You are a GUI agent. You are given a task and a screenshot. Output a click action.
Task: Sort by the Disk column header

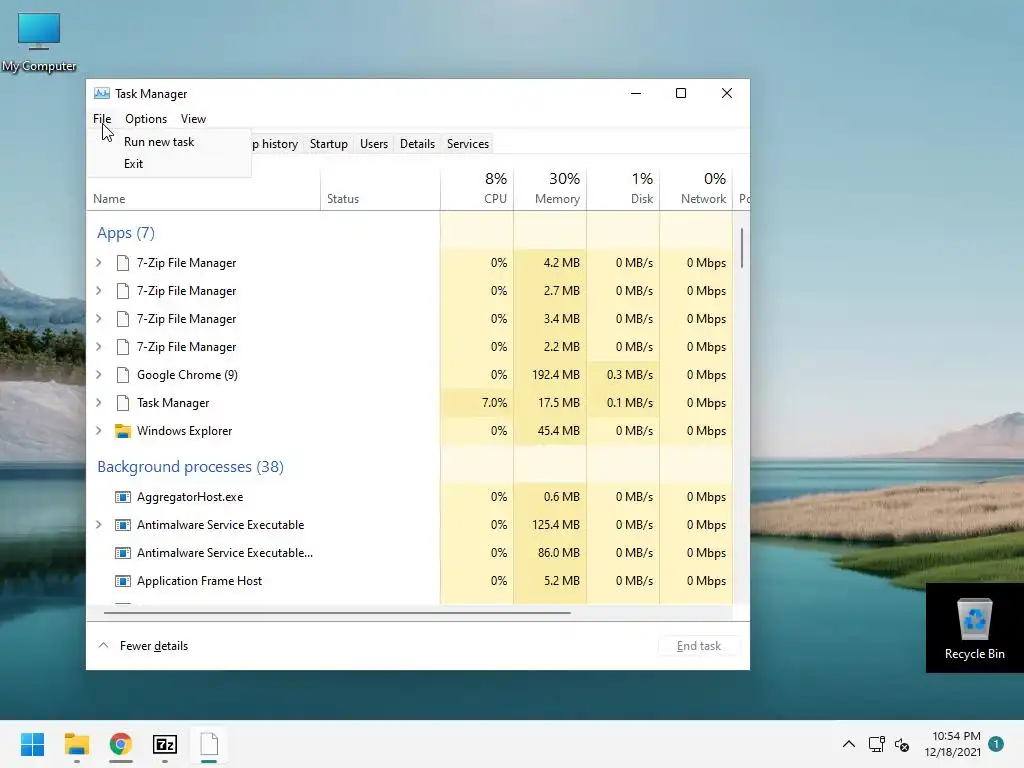(623, 189)
